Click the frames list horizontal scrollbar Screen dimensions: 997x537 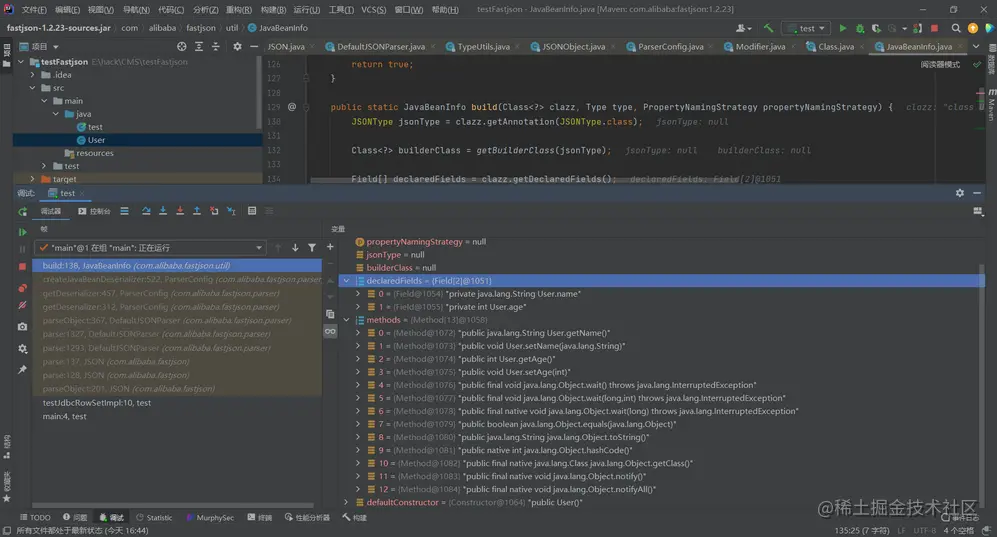point(172,506)
